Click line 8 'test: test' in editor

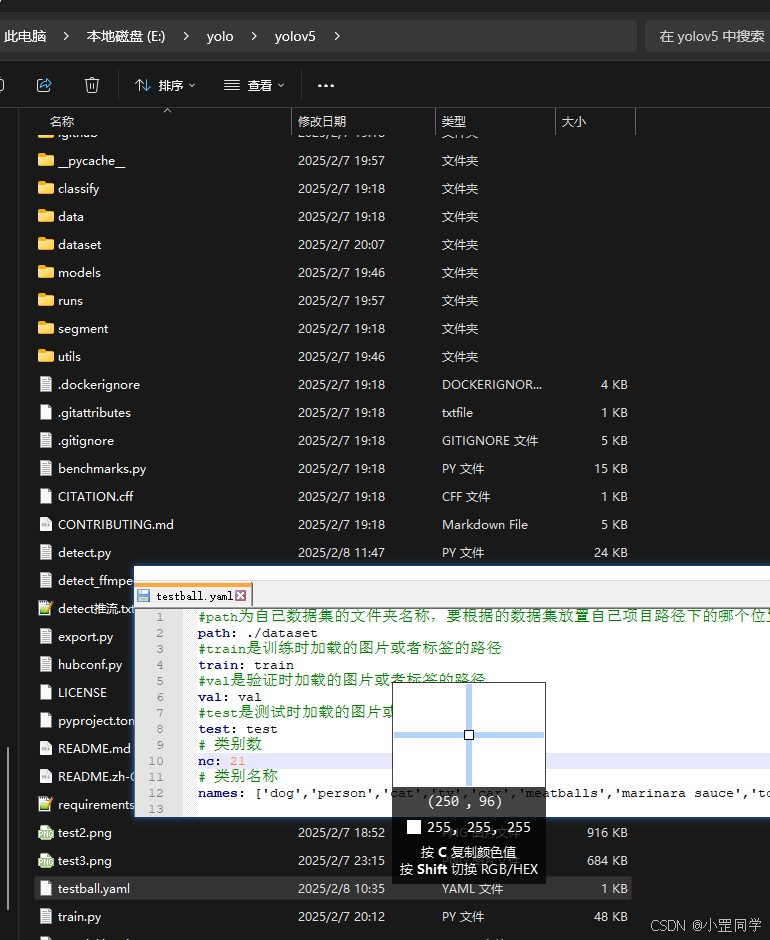pyautogui.click(x=237, y=729)
